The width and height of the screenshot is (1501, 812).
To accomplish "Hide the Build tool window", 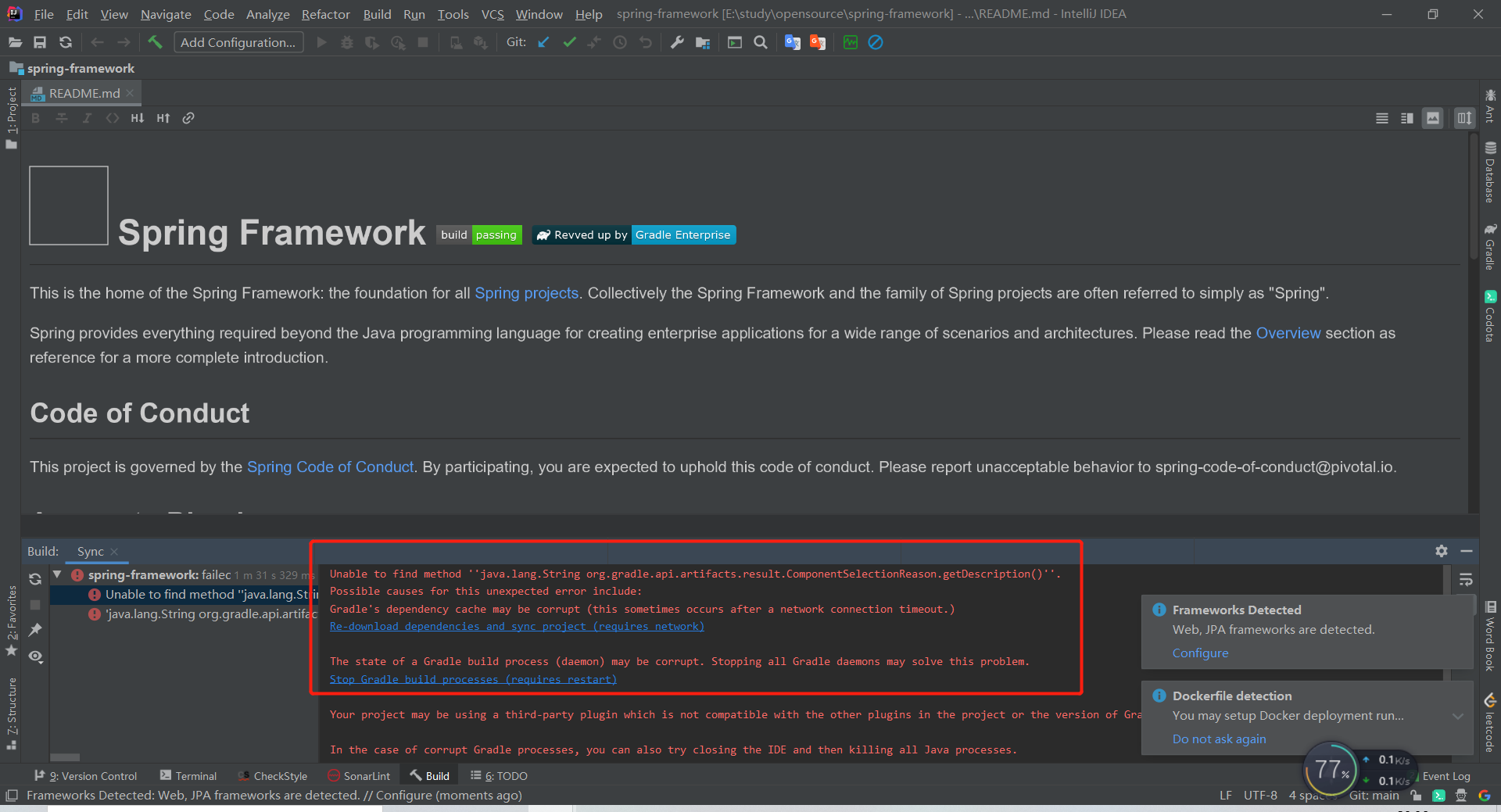I will (x=1467, y=551).
